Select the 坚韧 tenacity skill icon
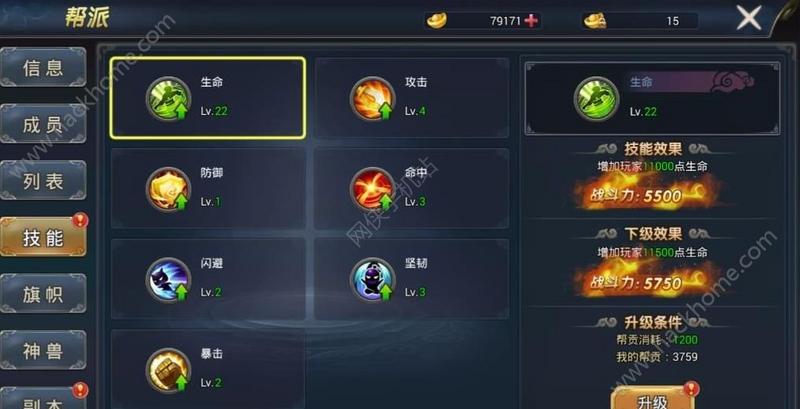Image resolution: width=800 pixels, height=409 pixels. point(372,279)
